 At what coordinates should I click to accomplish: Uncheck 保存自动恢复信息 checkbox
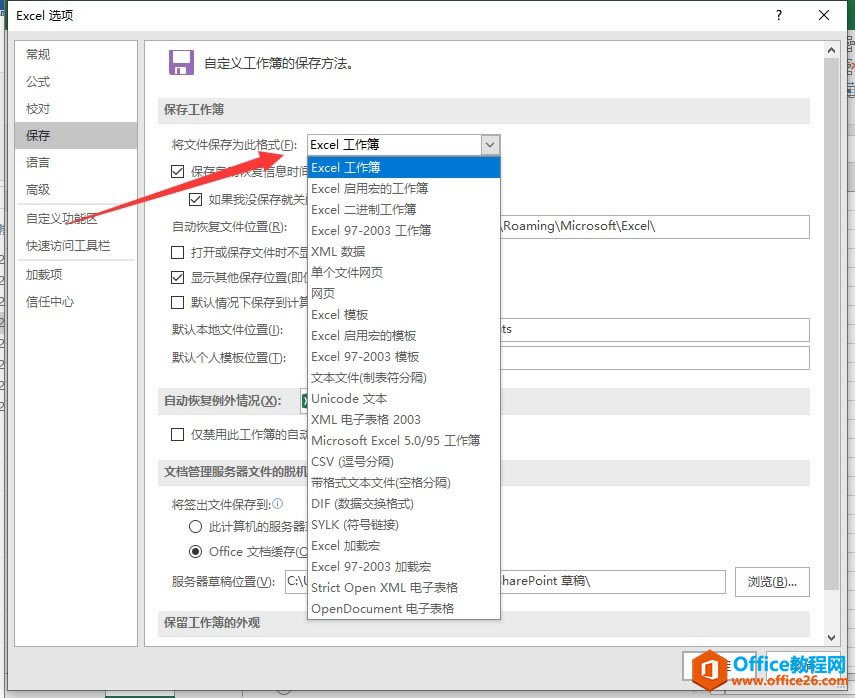(179, 172)
